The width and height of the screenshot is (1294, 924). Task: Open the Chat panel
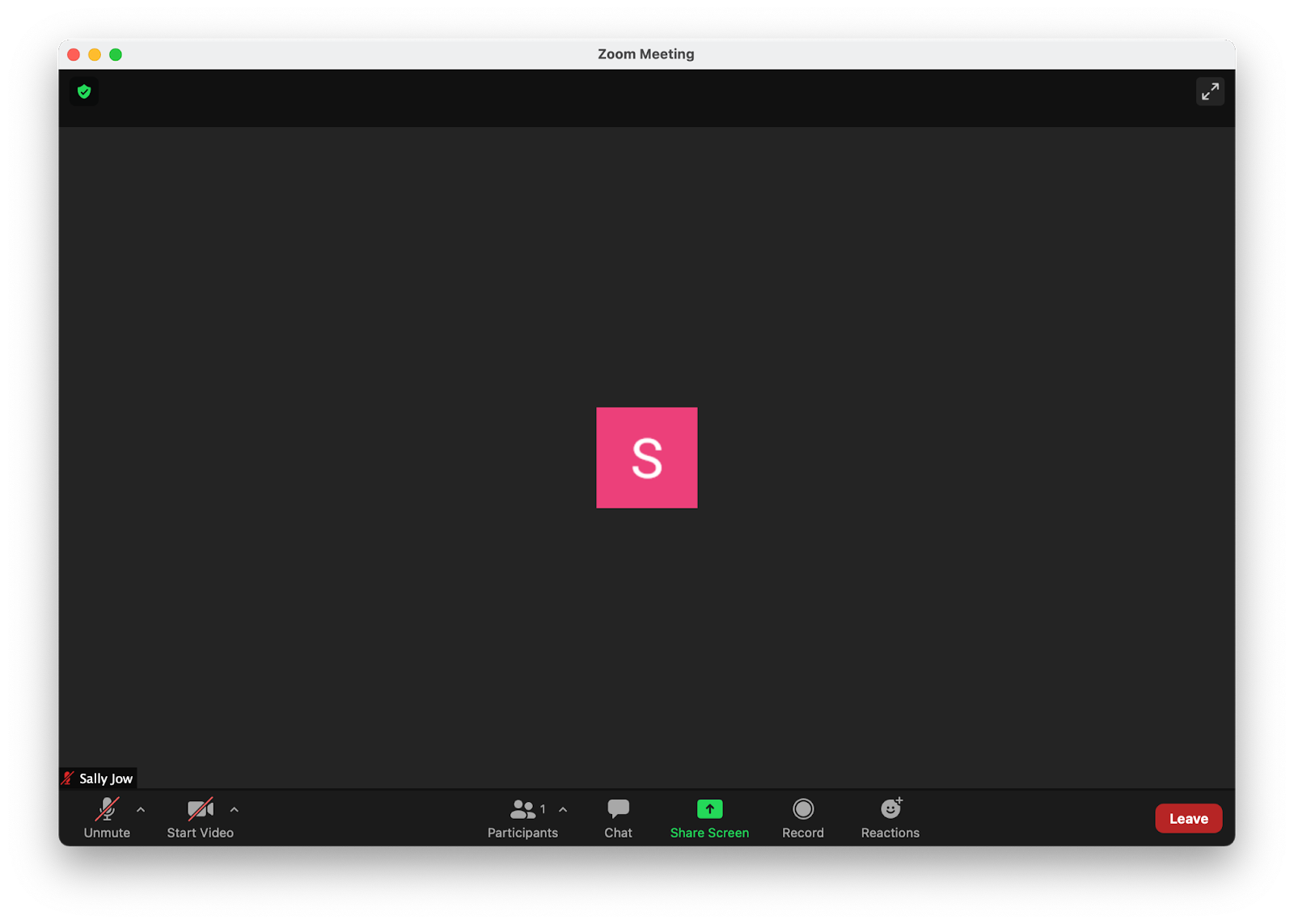(x=617, y=817)
